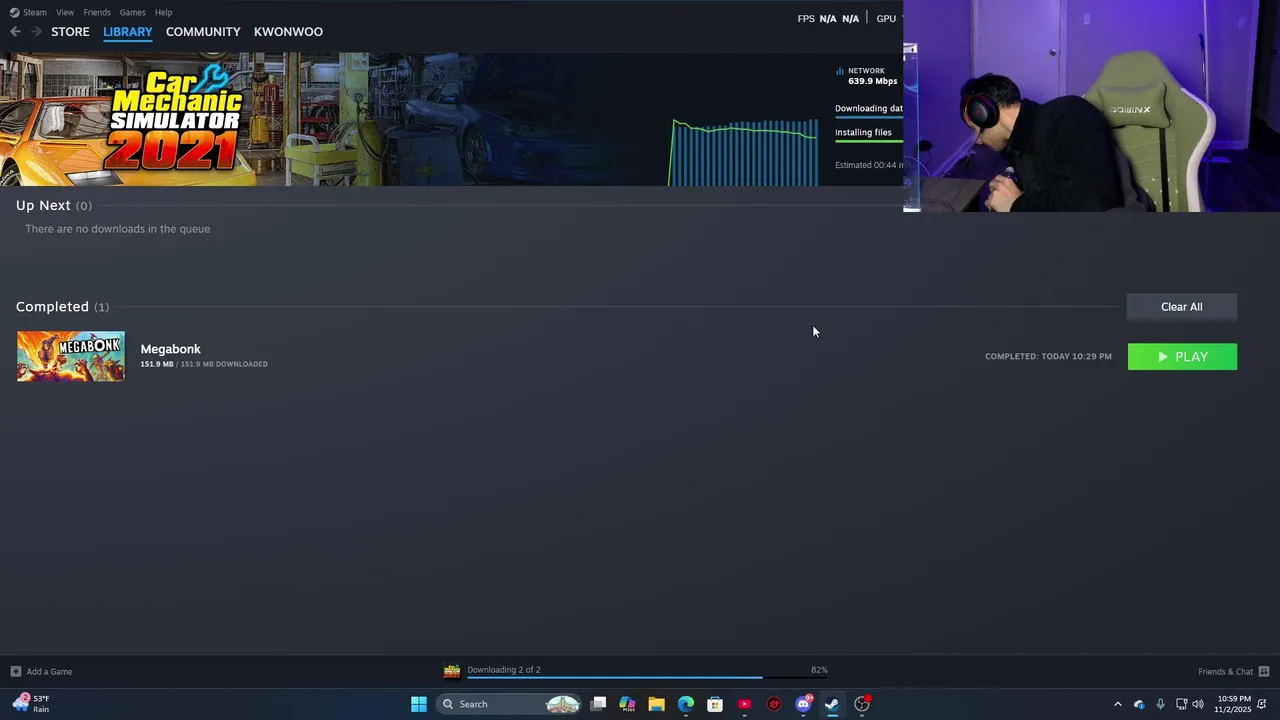1280x720 pixels.
Task: Open the Friends menu
Action: pos(97,12)
